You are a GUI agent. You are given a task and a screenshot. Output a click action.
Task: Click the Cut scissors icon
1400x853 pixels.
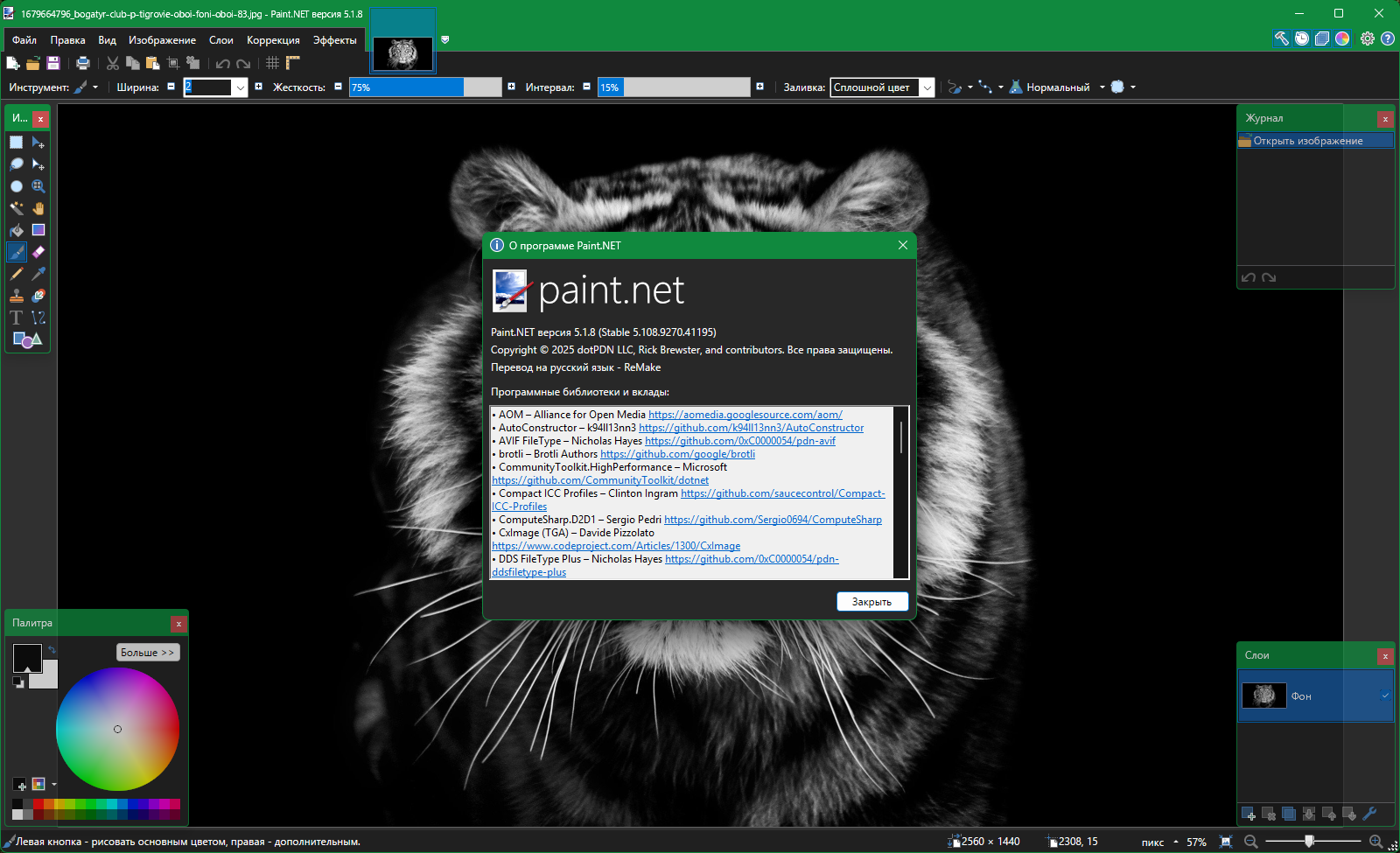coord(113,63)
